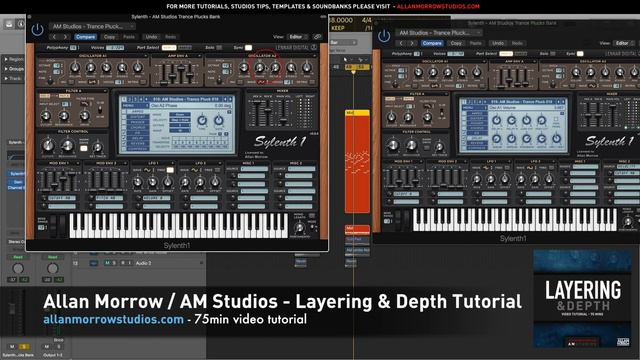Toggle Warm Drive button in left window

coord(84,148)
